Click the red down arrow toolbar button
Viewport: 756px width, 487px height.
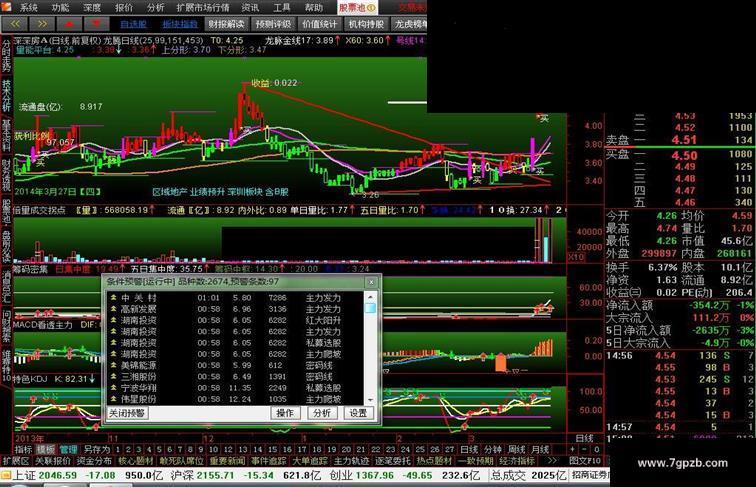pos(96,24)
